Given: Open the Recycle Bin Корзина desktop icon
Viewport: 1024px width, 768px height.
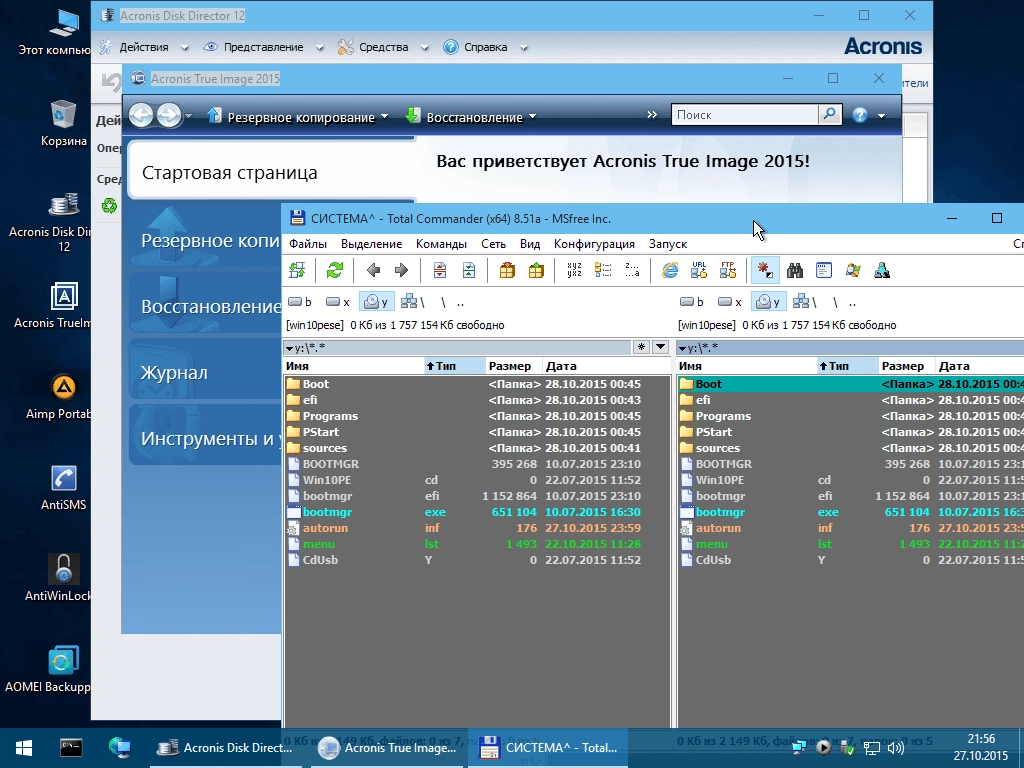Looking at the screenshot, I should click(63, 124).
